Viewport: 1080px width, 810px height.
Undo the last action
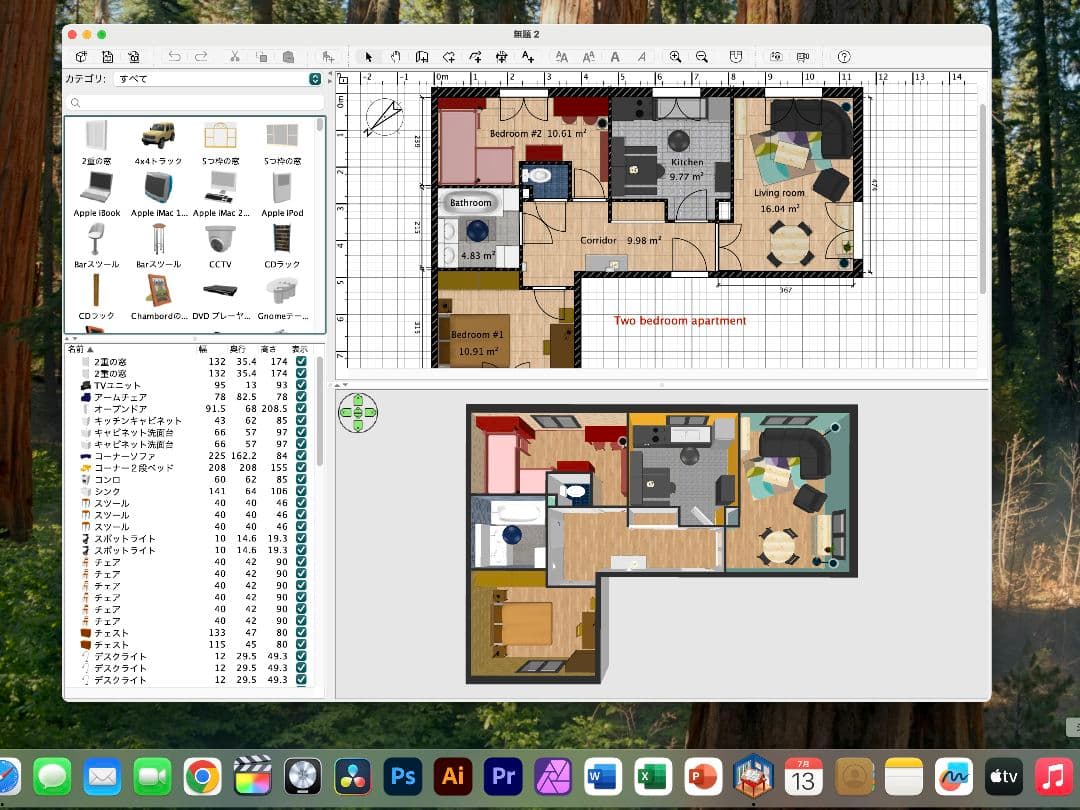[175, 57]
